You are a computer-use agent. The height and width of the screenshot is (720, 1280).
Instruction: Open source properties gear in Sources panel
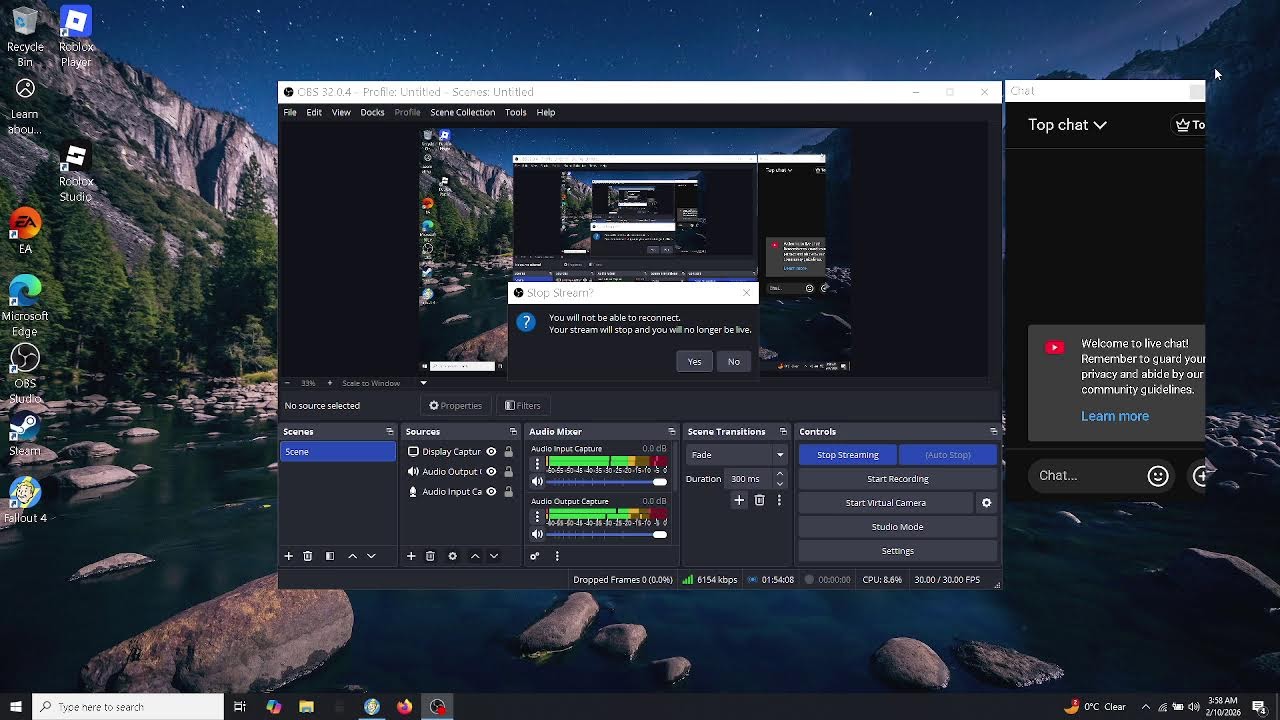[x=452, y=556]
